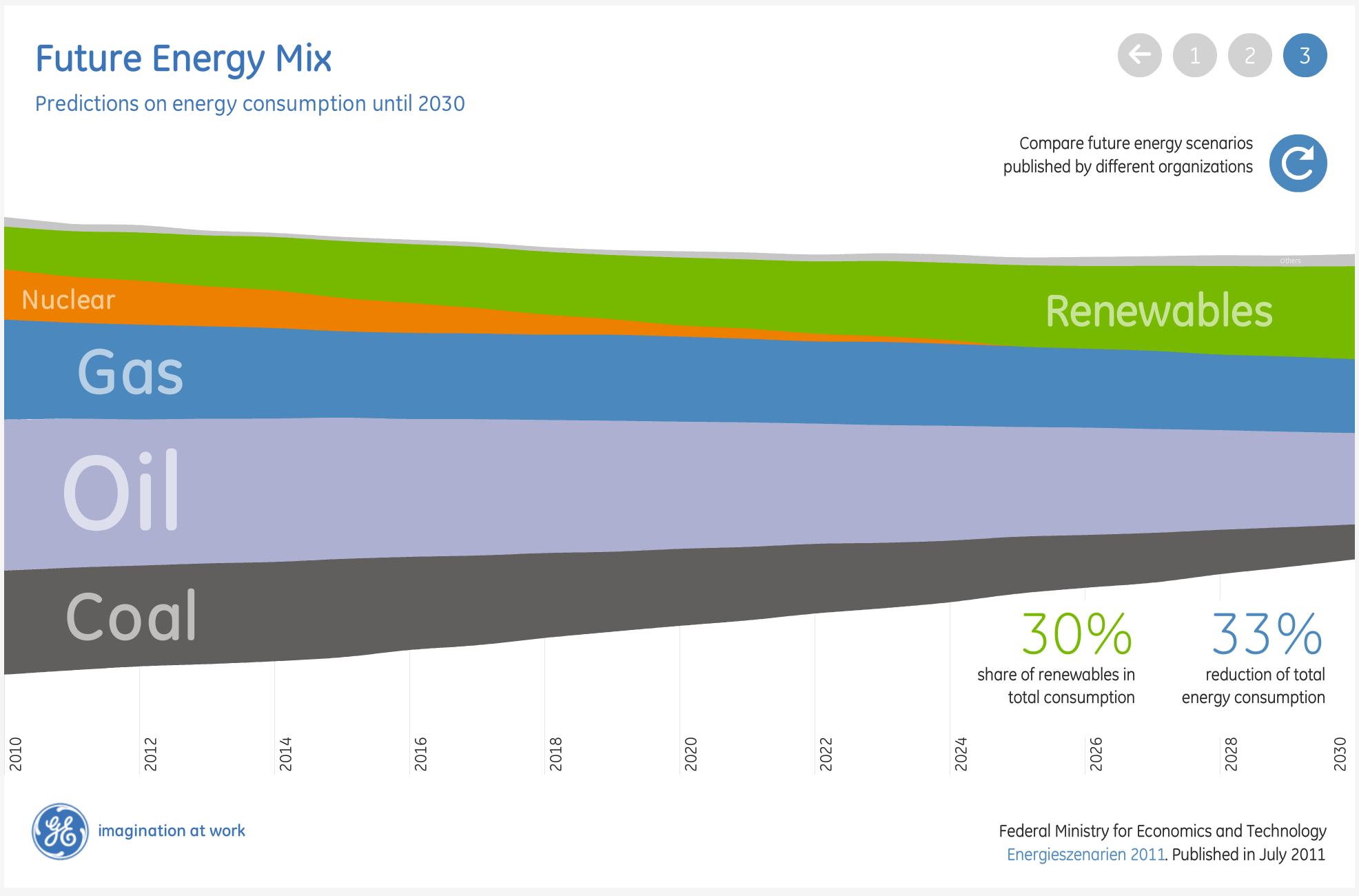Click 'reduction of total energy consumption' caption
1359x896 pixels.
[x=1254, y=686]
